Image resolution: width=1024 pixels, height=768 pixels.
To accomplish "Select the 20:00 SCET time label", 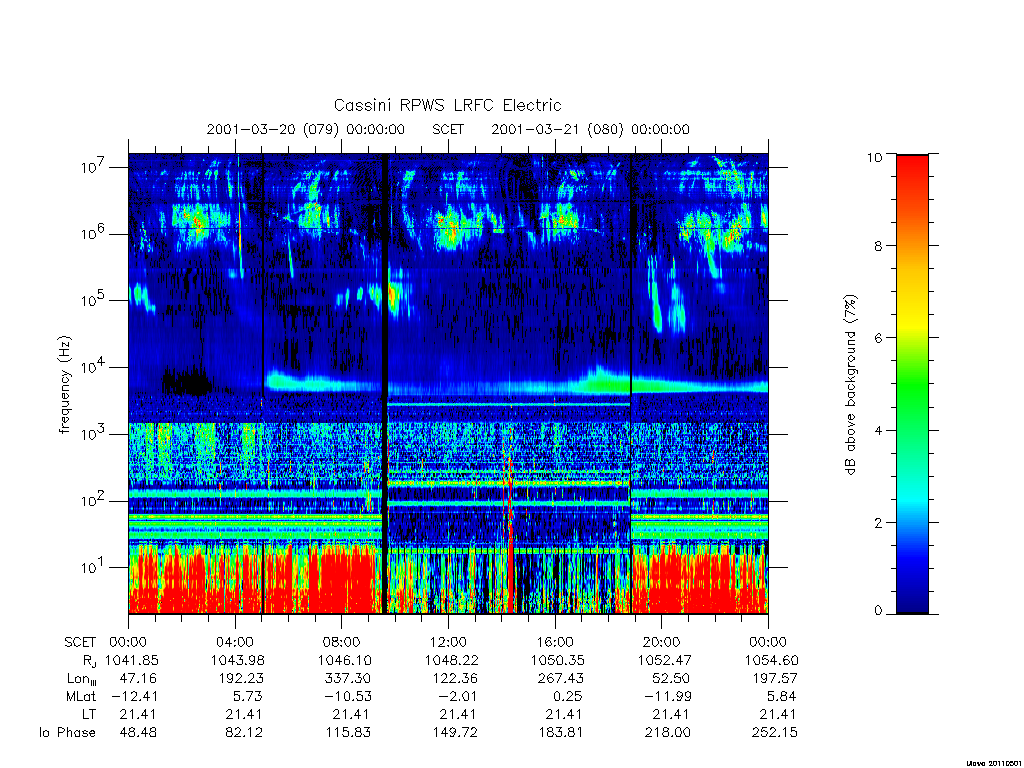I will pyautogui.click(x=662, y=642).
